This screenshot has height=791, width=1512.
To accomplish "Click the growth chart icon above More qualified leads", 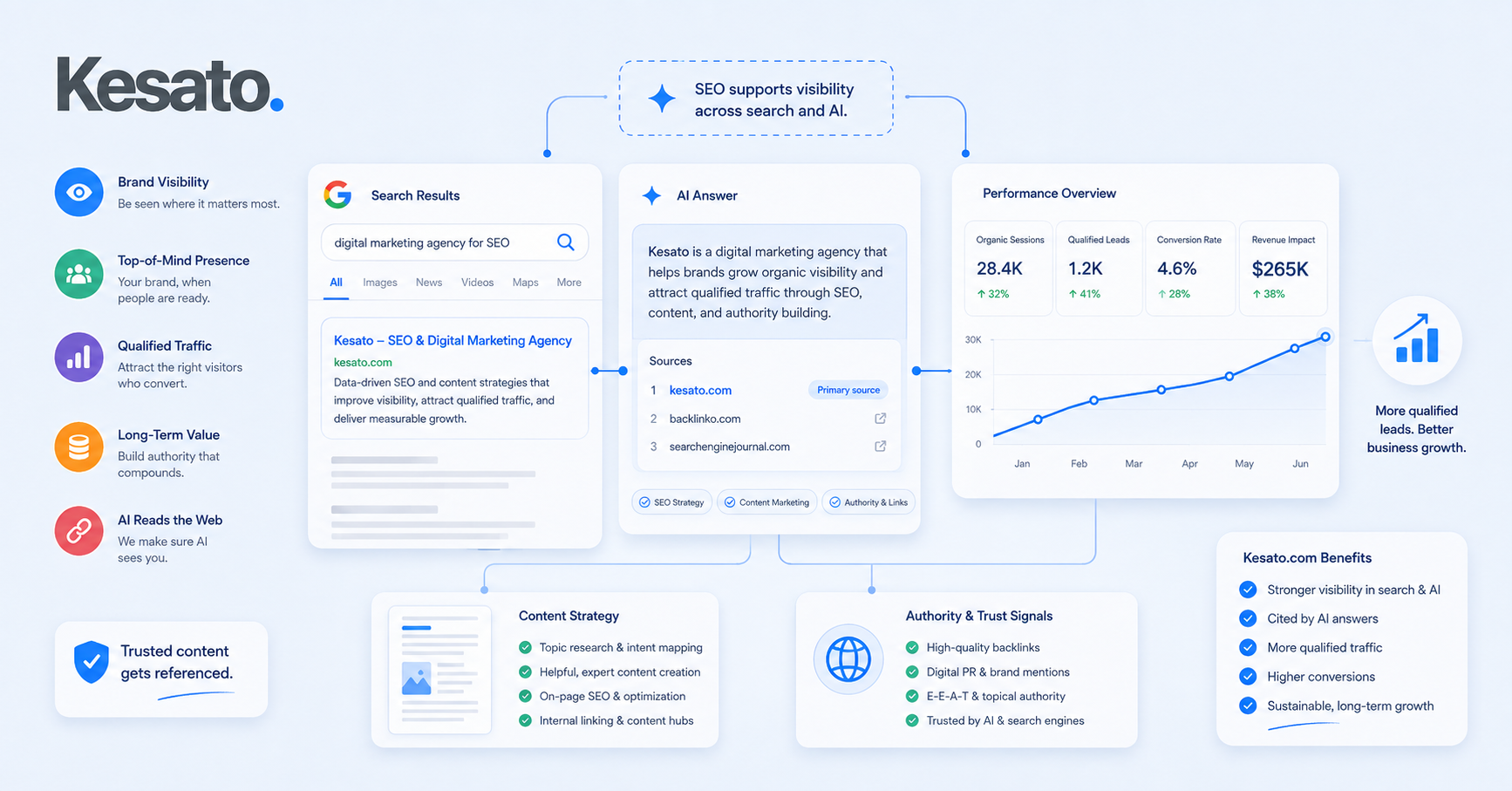I will click(x=1417, y=340).
